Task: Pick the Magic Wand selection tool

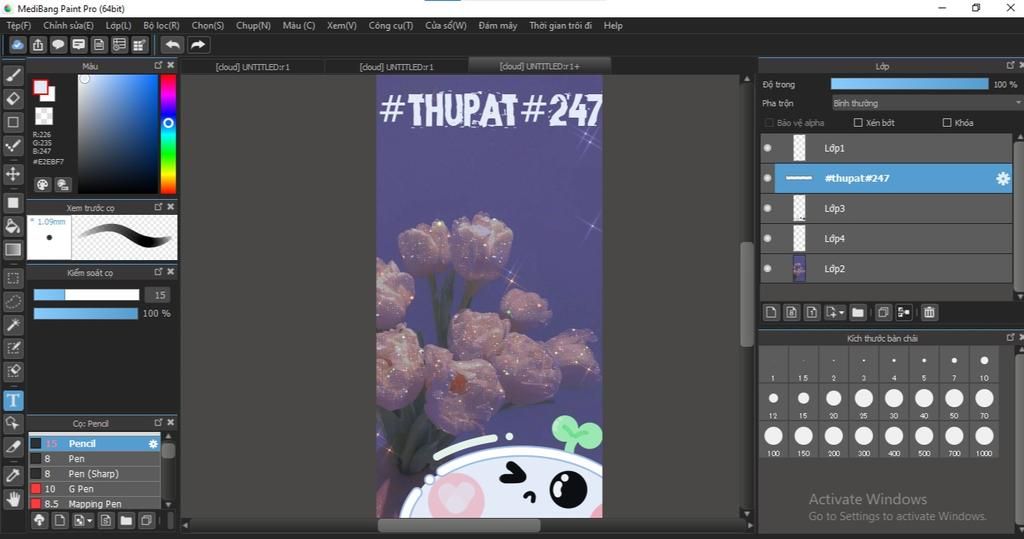Action: point(13,325)
